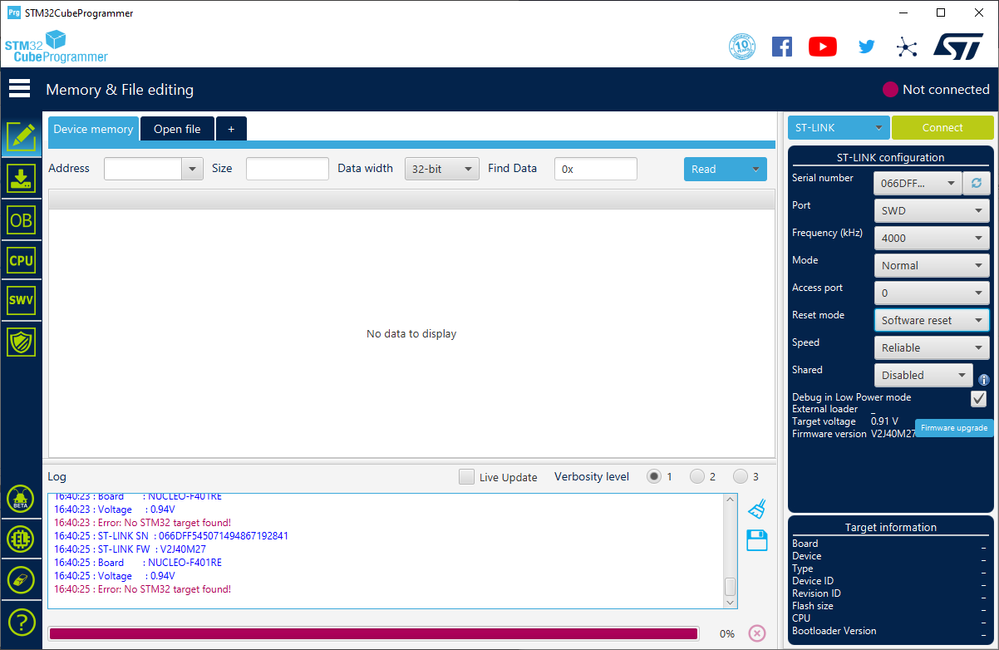The height and width of the screenshot is (650, 999).
Task: Focus the Address input field
Action: (x=143, y=169)
